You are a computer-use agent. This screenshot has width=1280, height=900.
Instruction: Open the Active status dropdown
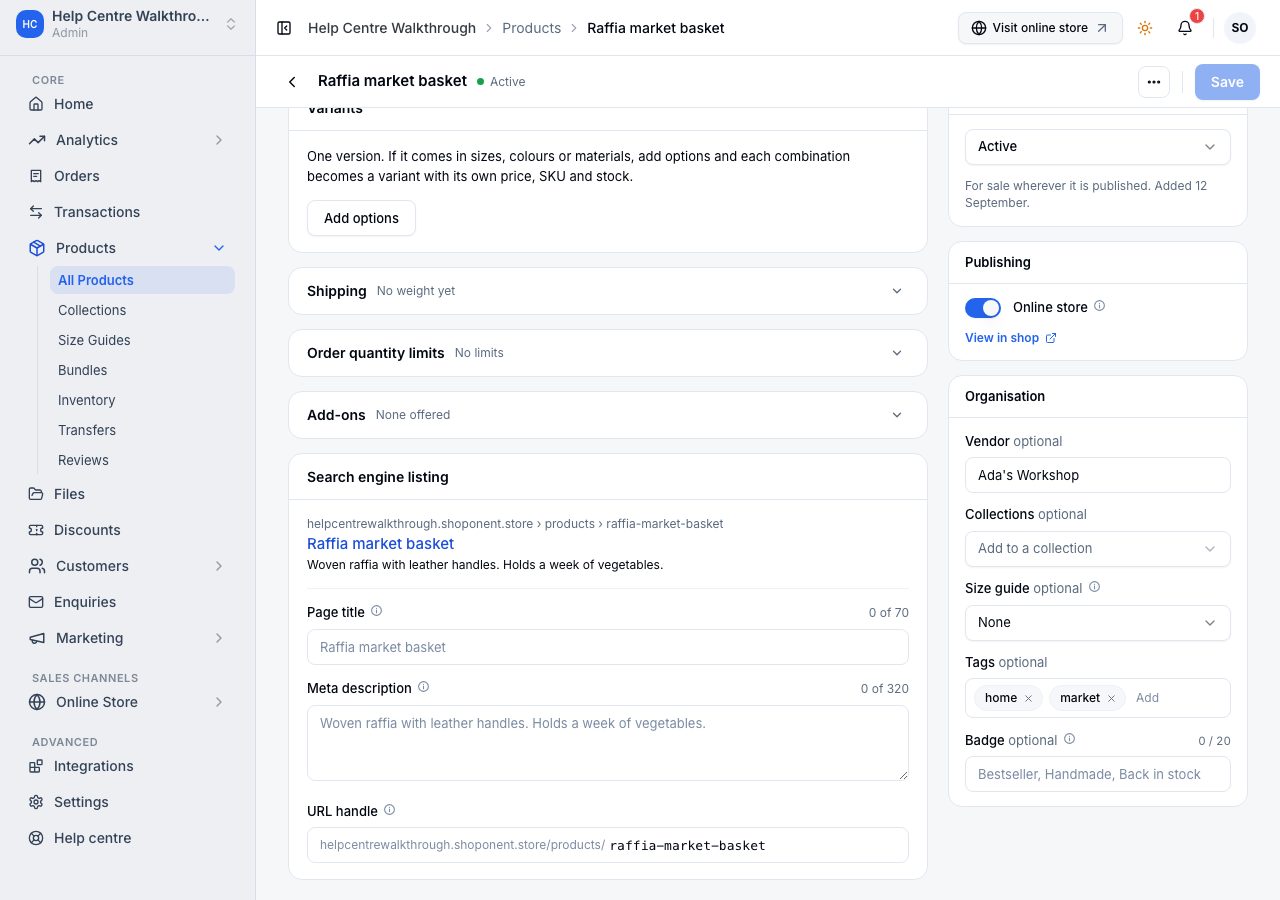click(1098, 147)
